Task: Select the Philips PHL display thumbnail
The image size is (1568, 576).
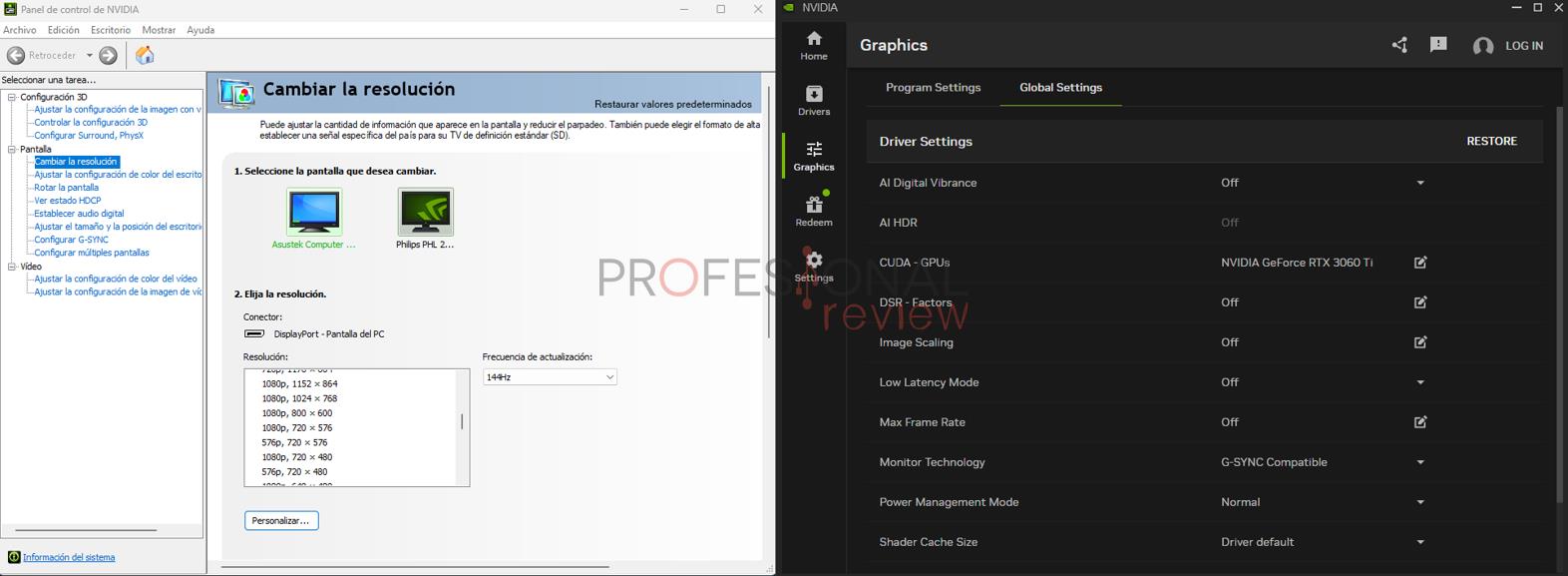Action: [x=425, y=212]
